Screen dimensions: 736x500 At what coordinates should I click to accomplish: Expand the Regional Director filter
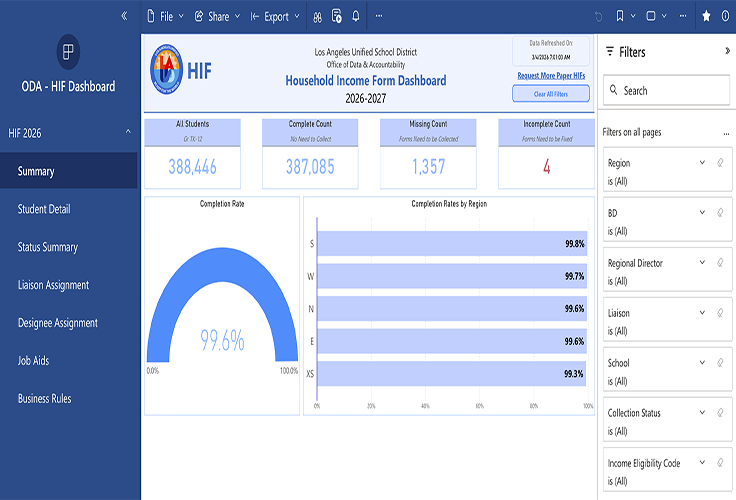pyautogui.click(x=702, y=262)
